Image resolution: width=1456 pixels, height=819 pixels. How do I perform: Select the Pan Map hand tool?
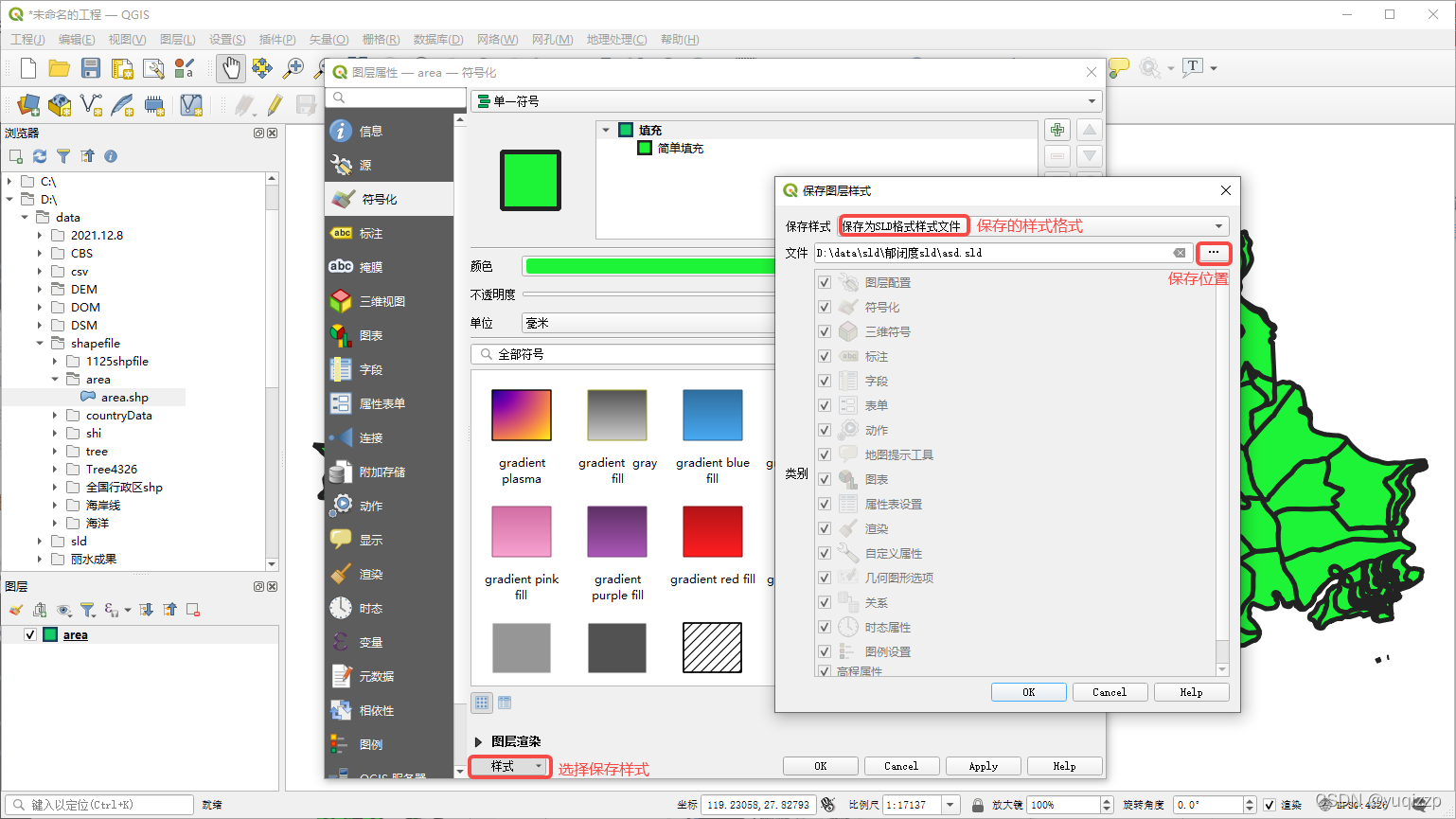tap(230, 67)
